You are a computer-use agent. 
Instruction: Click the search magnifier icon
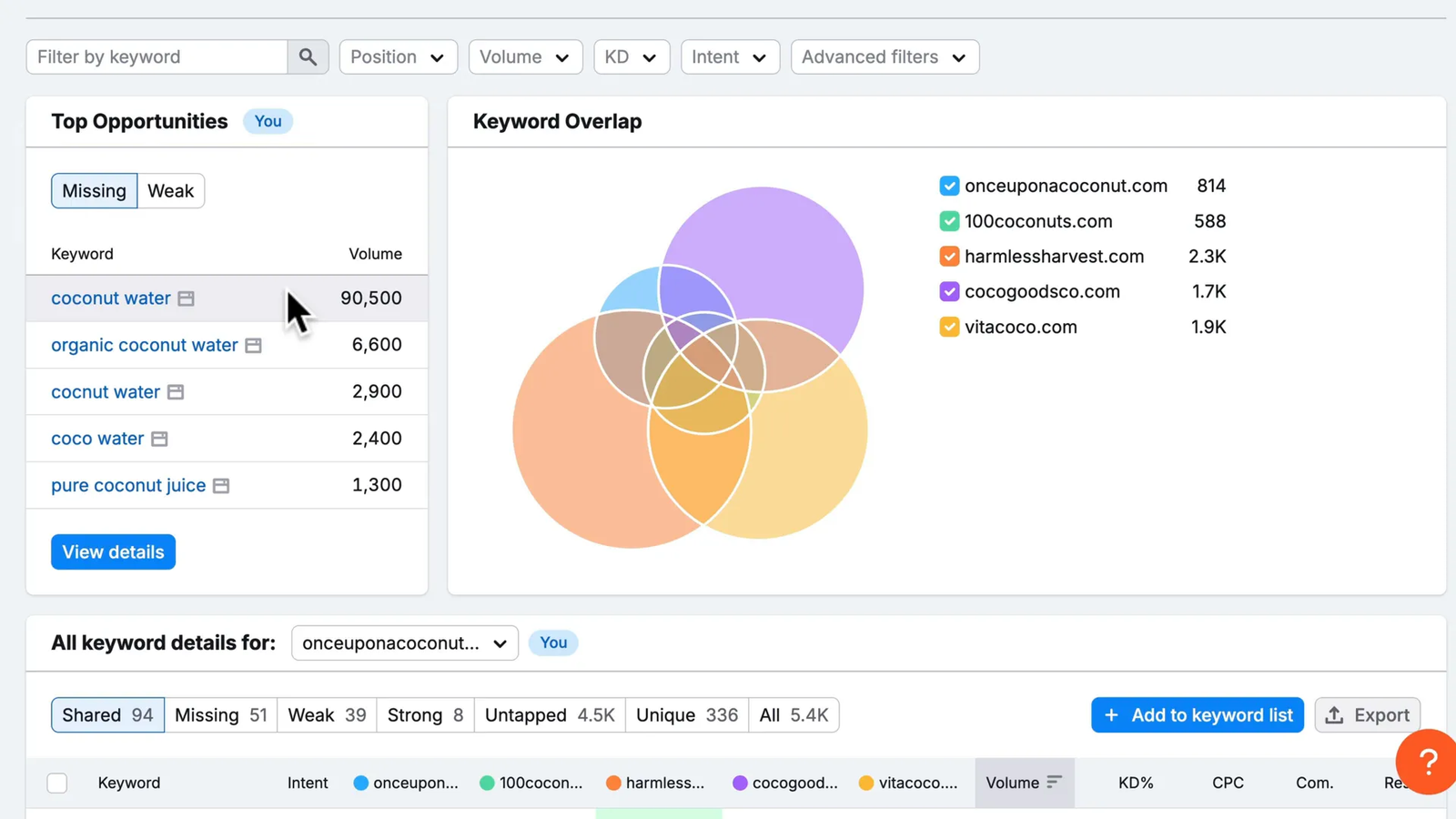pyautogui.click(x=308, y=56)
